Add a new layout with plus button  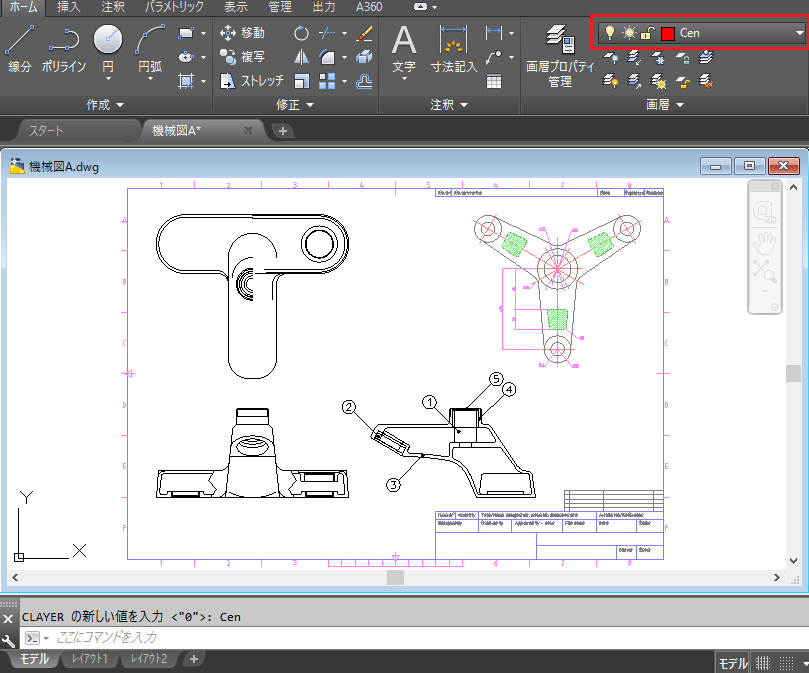coord(193,659)
